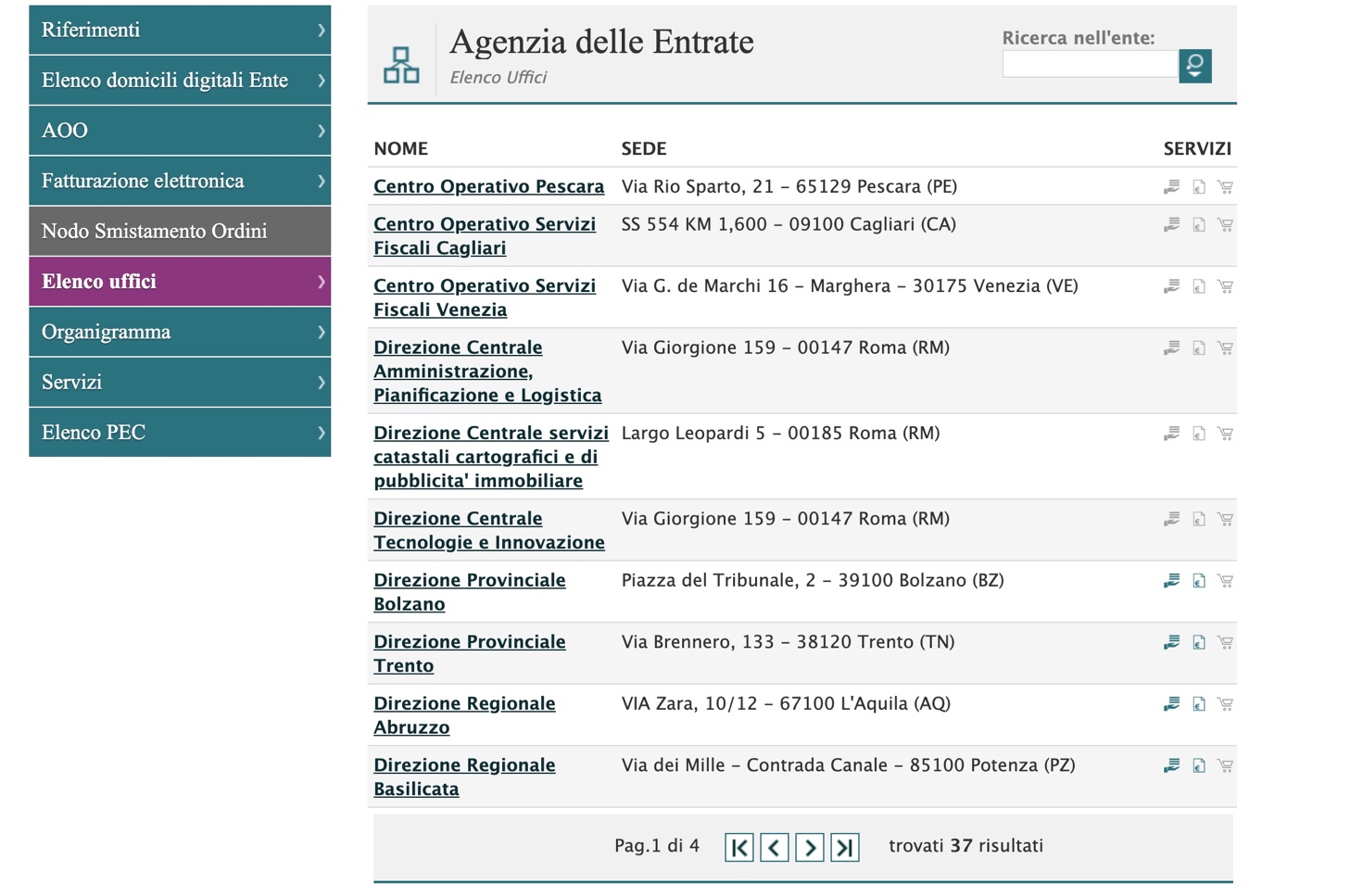Open Organigramma sidebar item

click(x=180, y=332)
